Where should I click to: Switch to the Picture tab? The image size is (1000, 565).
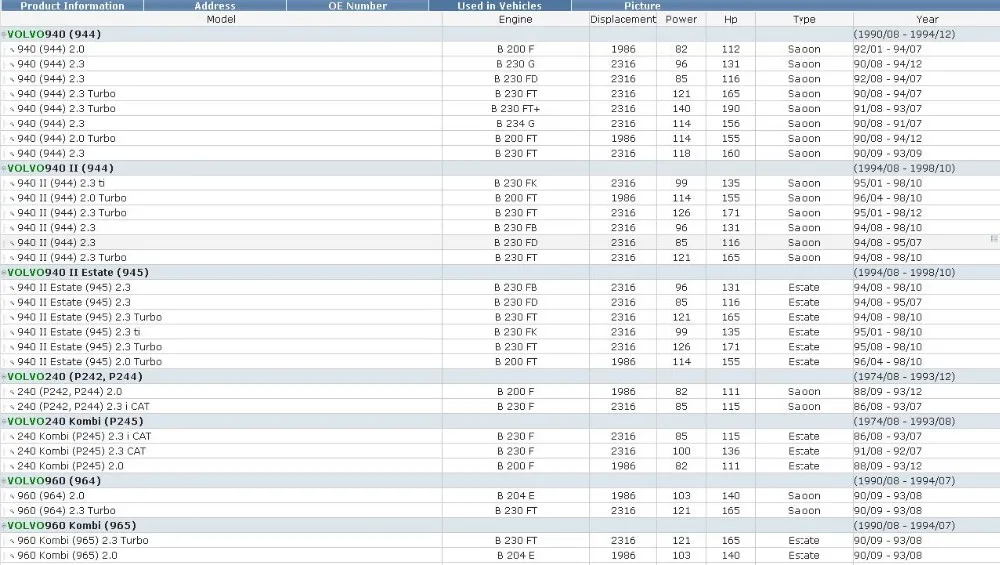coord(642,6)
